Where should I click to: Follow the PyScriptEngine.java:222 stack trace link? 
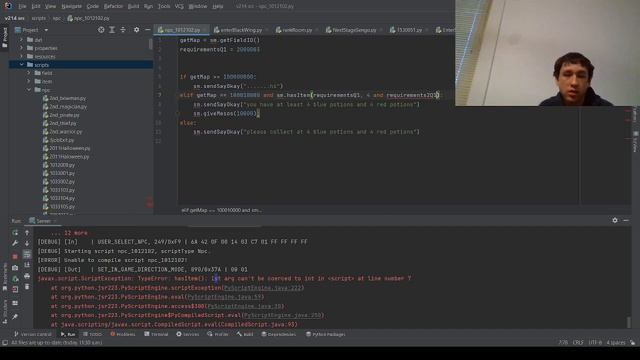click(x=263, y=288)
